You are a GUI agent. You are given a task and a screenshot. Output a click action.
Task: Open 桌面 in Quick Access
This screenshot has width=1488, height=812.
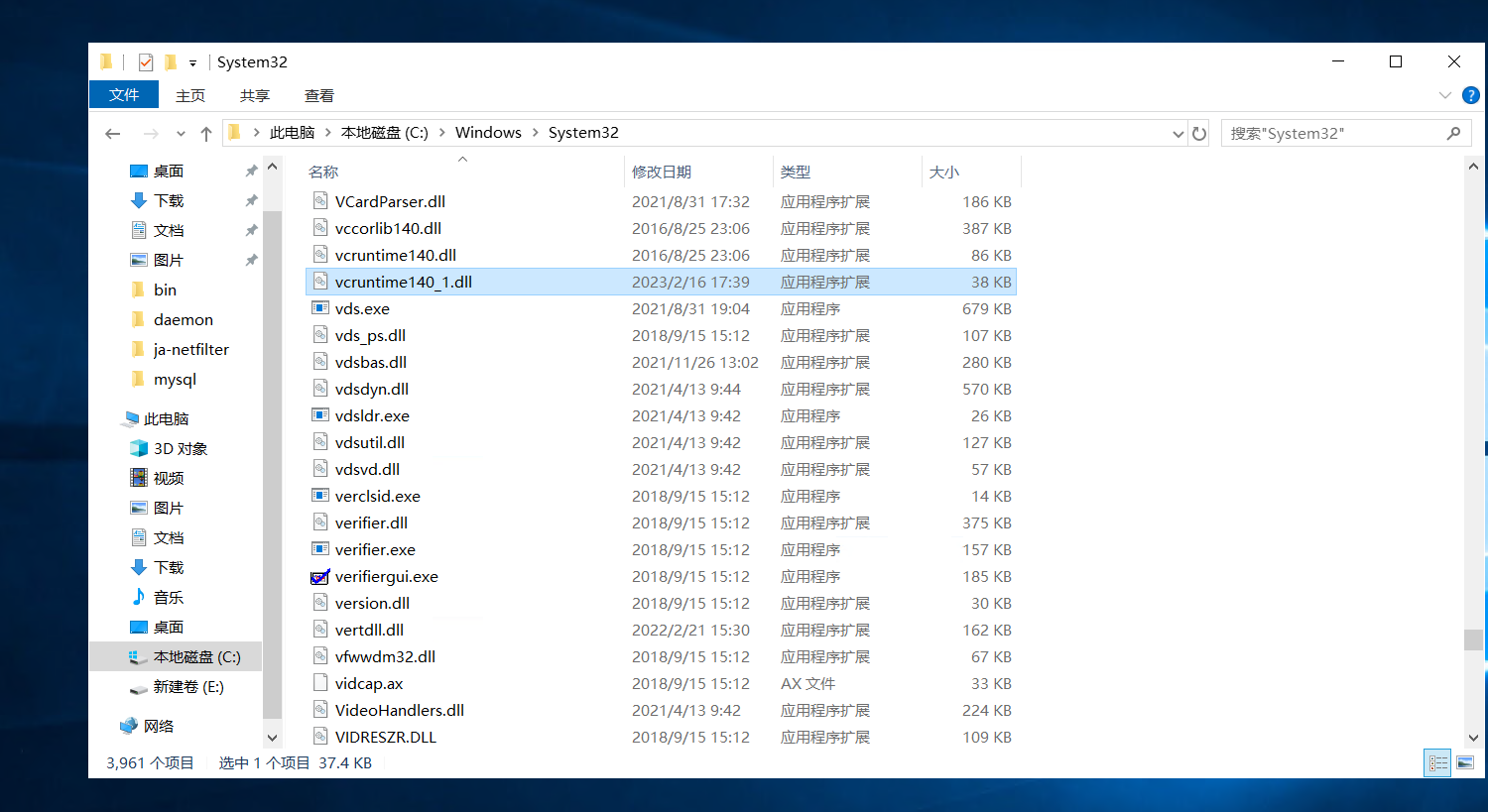coord(169,172)
